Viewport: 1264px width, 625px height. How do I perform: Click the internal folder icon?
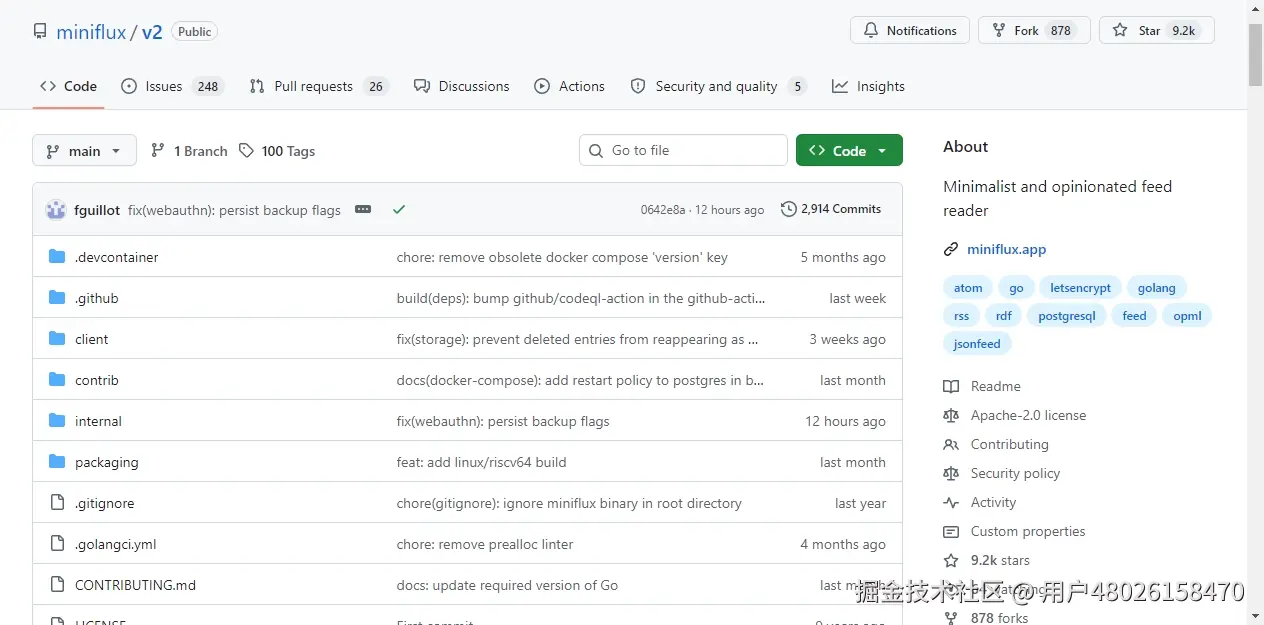[x=57, y=421]
